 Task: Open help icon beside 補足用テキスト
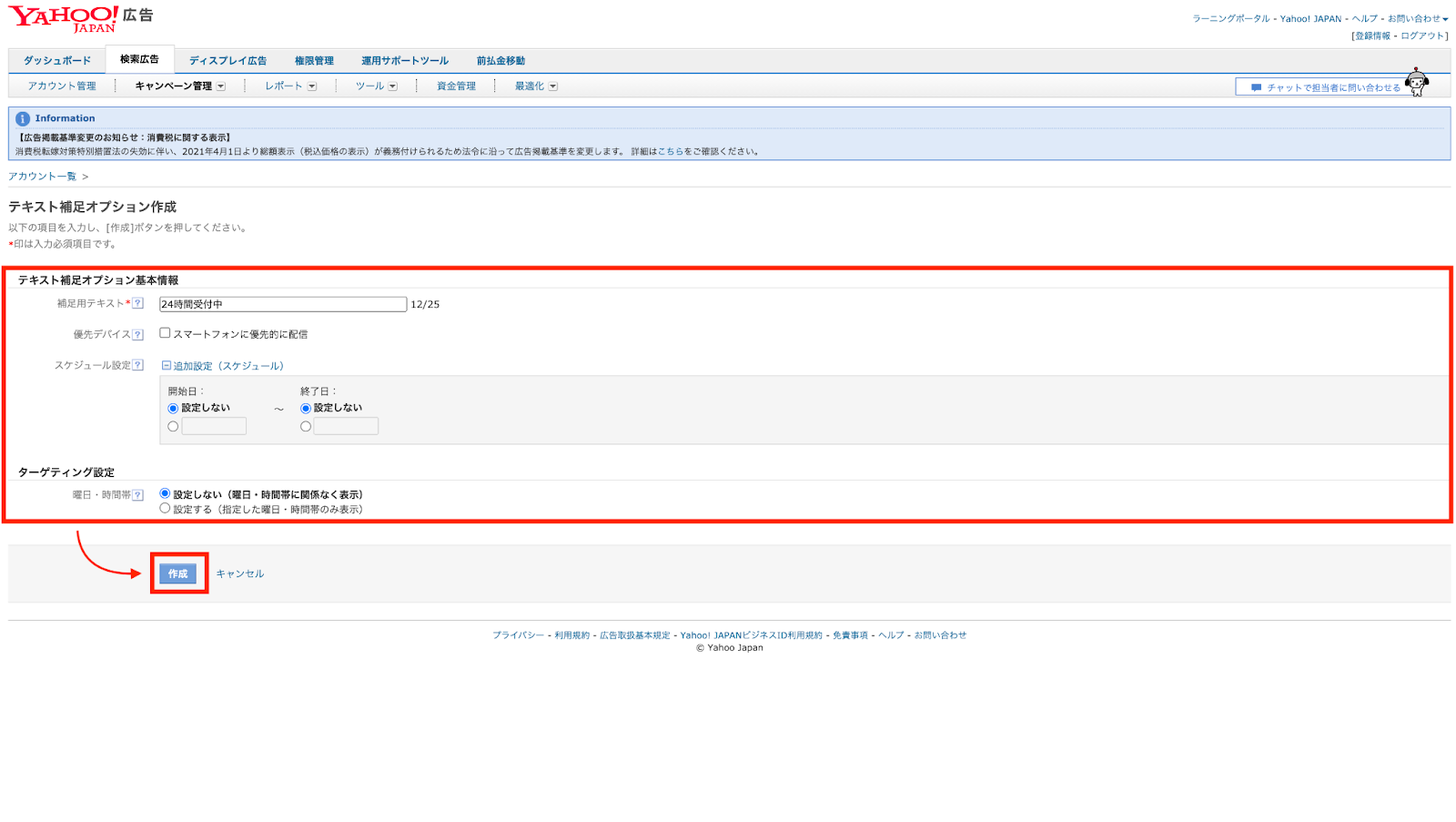click(138, 304)
